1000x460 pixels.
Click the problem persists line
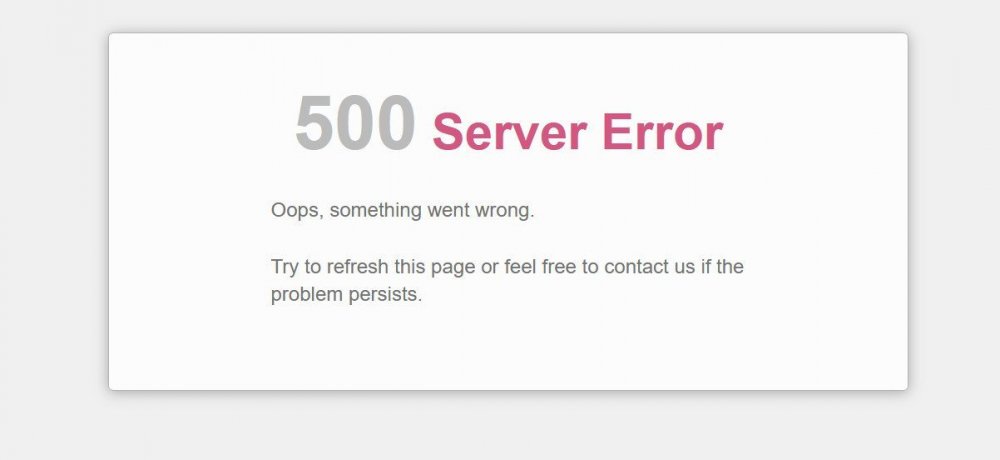point(346,295)
